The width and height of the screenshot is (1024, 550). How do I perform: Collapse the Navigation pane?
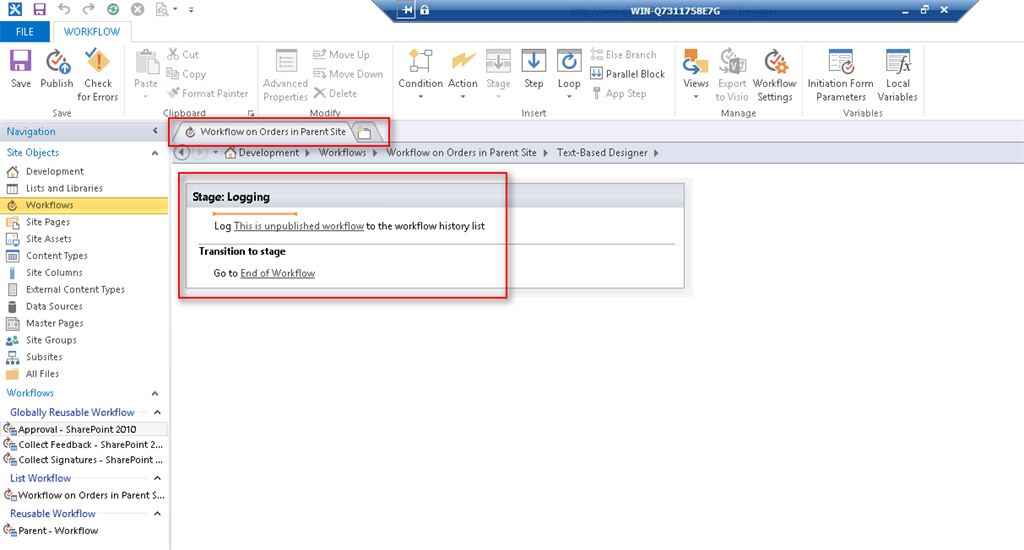(155, 131)
